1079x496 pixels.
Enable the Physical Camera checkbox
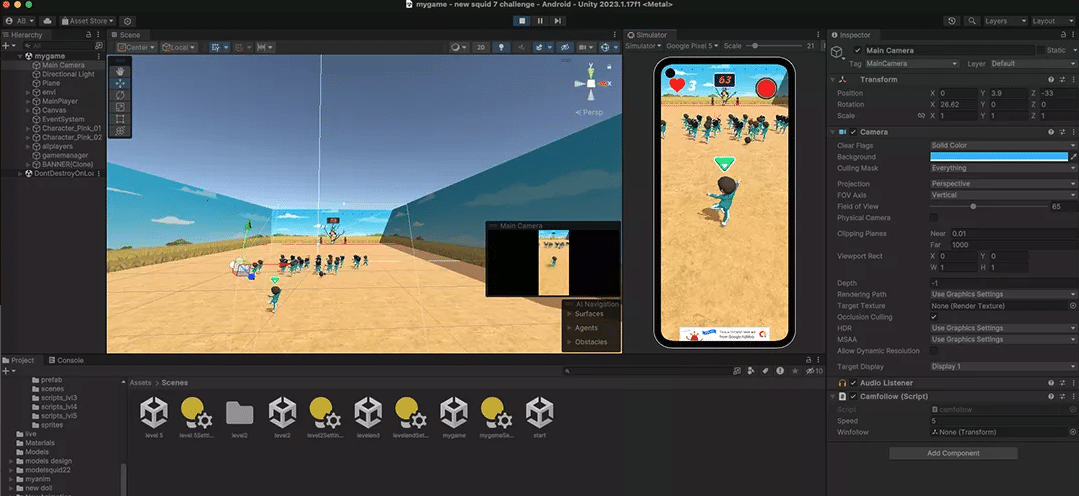[934, 217]
